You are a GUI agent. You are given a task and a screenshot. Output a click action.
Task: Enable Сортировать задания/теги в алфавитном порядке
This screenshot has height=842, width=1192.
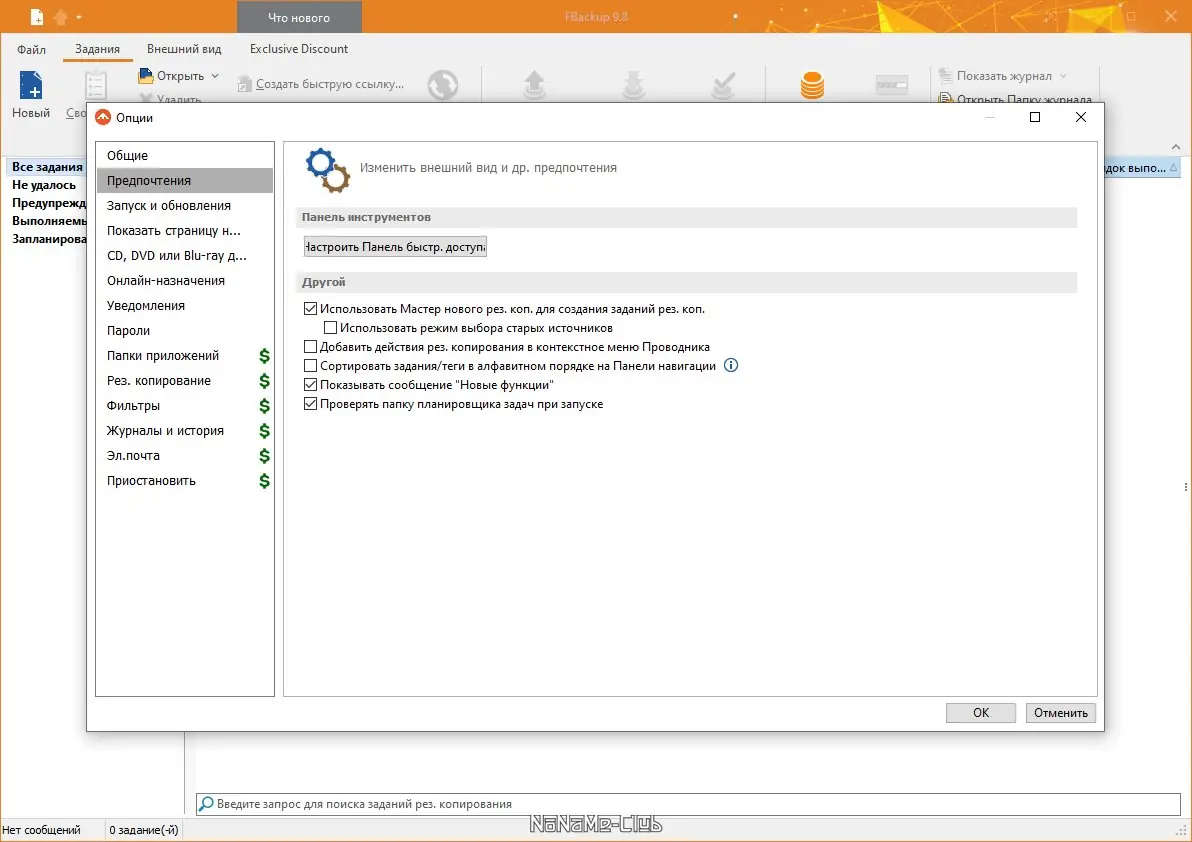coord(310,366)
